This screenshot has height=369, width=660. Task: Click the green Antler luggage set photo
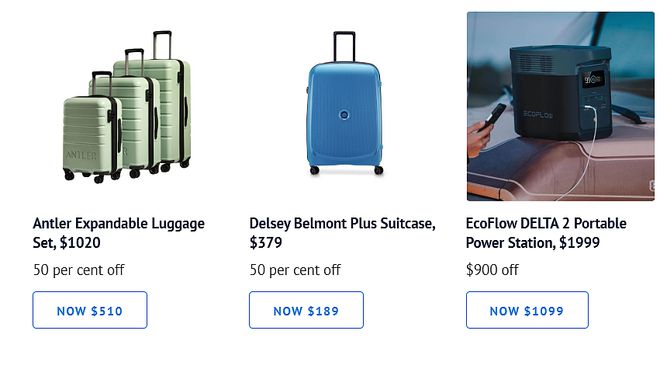point(126,107)
